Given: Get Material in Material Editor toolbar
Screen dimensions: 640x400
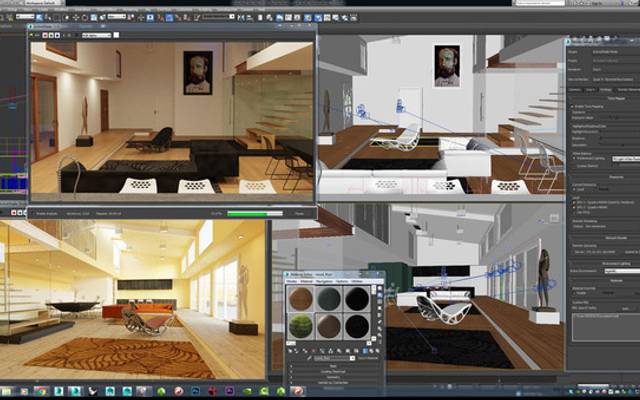Looking at the screenshot, I should point(290,351).
